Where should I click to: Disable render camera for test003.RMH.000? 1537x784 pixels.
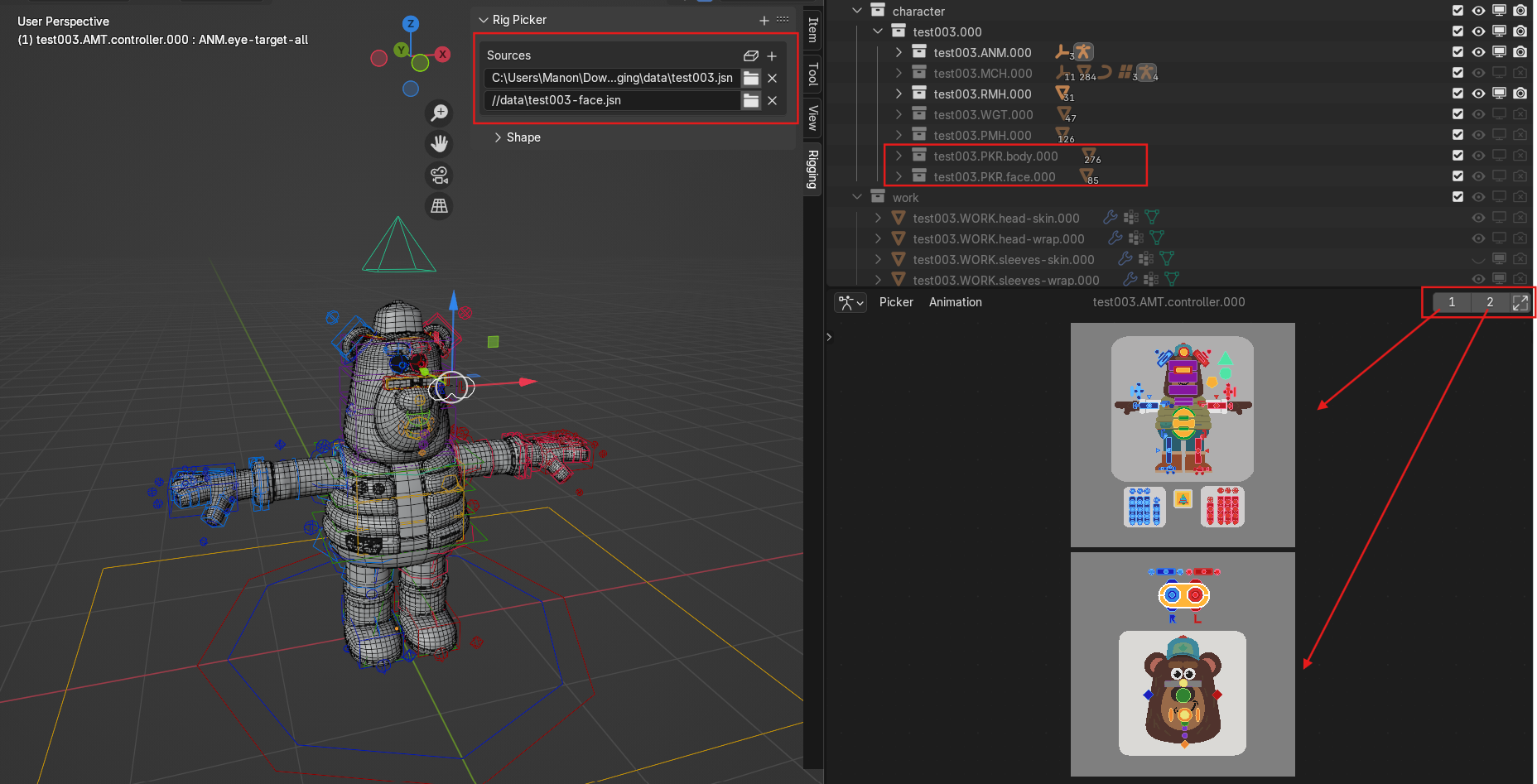tap(1520, 94)
